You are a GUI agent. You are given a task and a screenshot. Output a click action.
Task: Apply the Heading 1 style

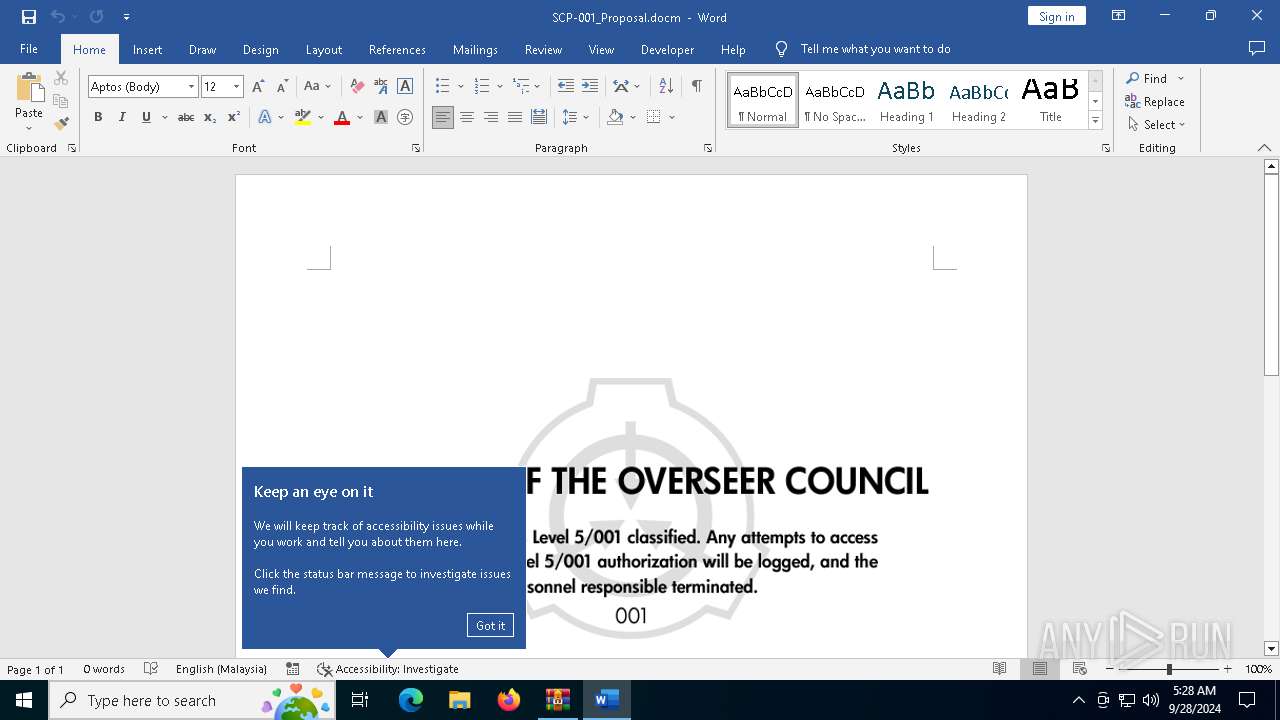click(906, 100)
